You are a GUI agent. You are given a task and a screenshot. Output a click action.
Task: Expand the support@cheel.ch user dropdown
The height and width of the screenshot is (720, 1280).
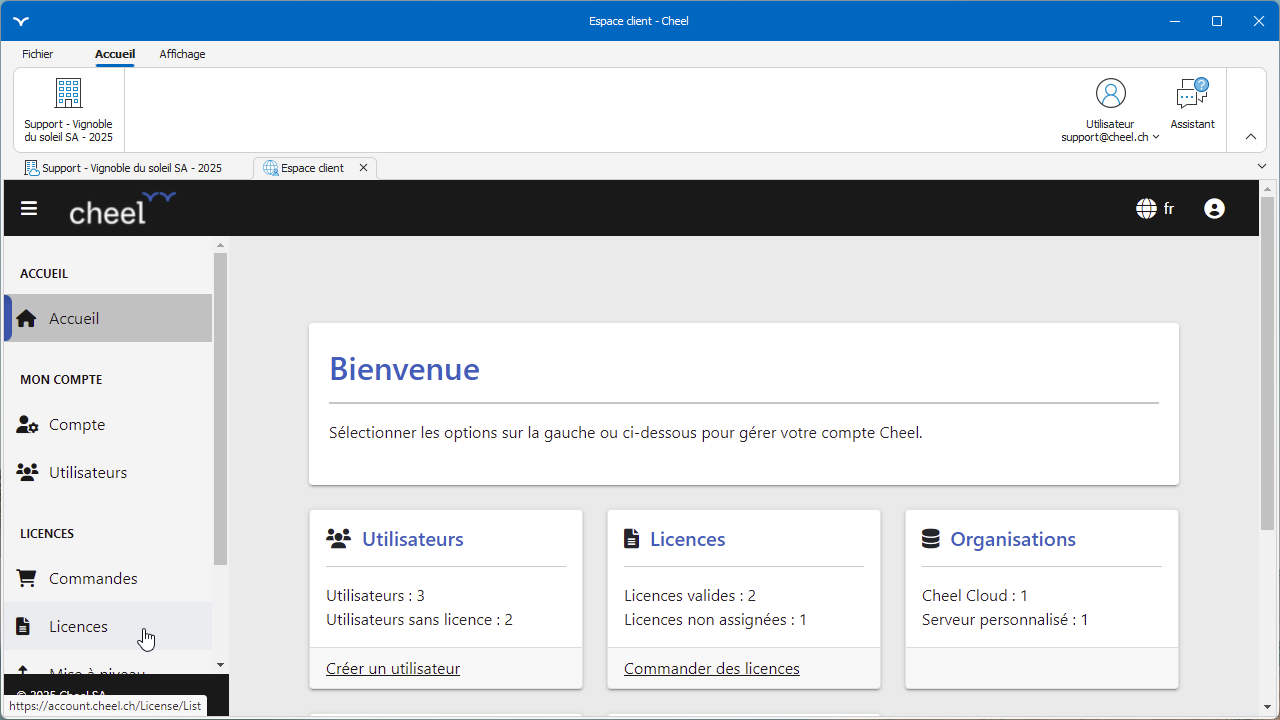(1156, 138)
